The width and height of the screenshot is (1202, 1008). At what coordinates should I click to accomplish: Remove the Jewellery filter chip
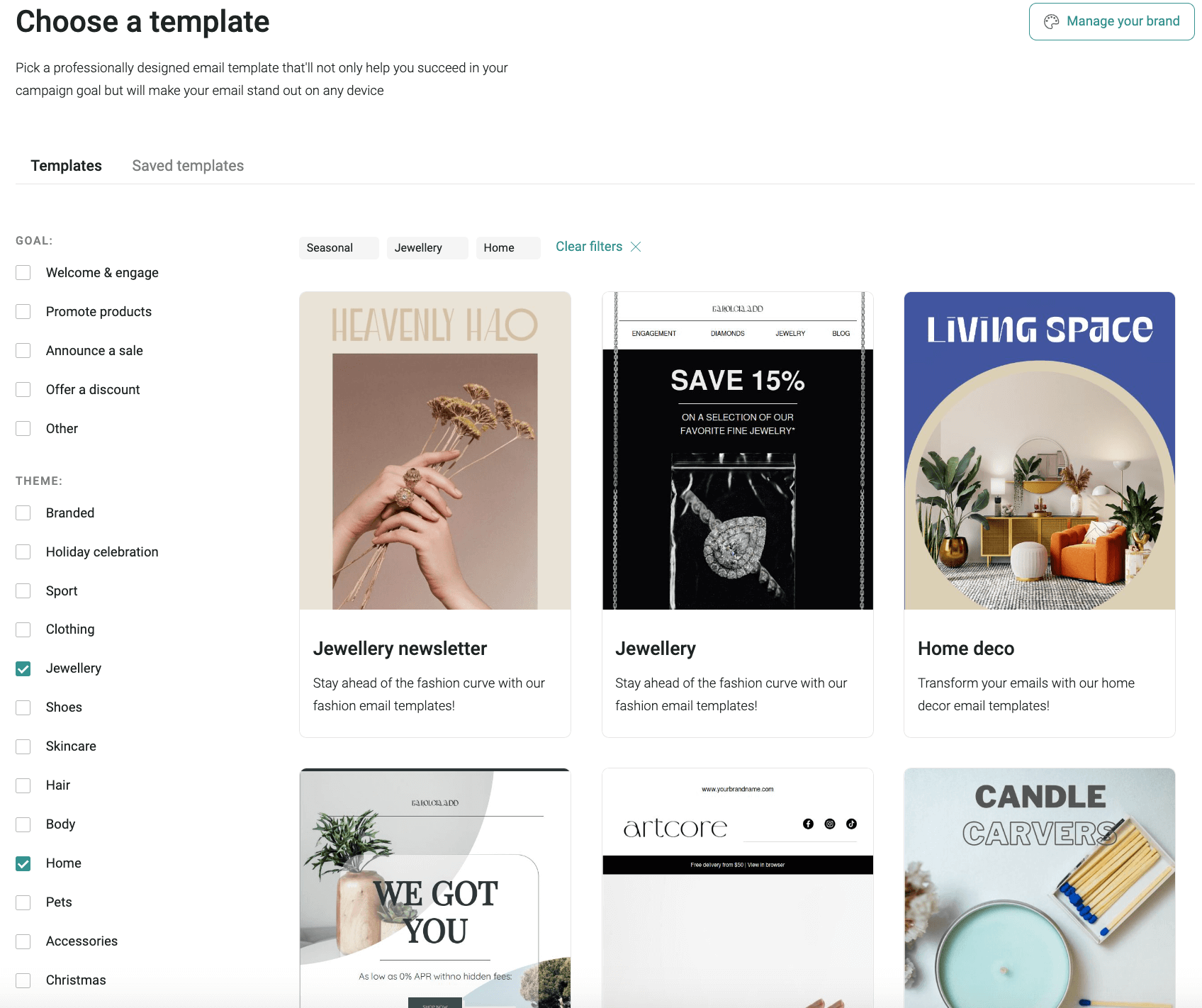point(427,247)
